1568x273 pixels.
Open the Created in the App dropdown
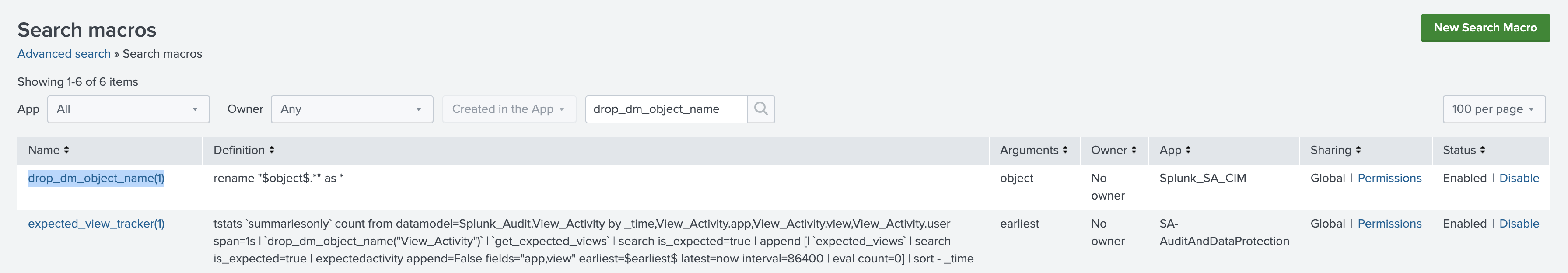(510, 109)
